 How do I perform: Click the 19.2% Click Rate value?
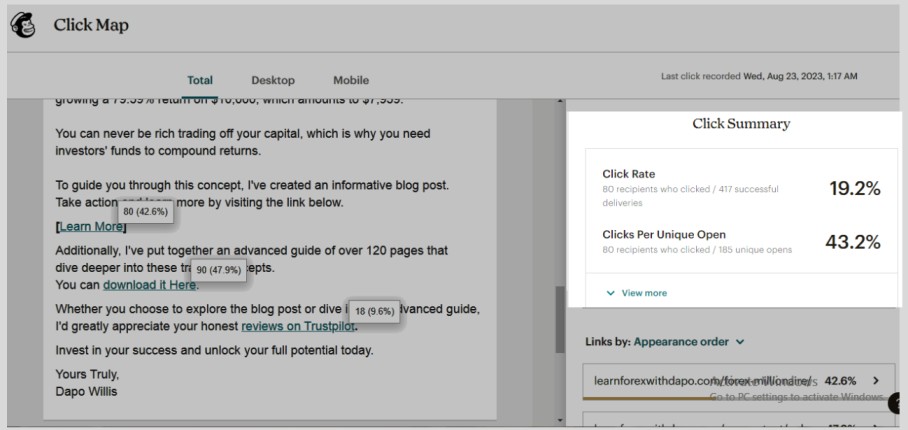(855, 188)
